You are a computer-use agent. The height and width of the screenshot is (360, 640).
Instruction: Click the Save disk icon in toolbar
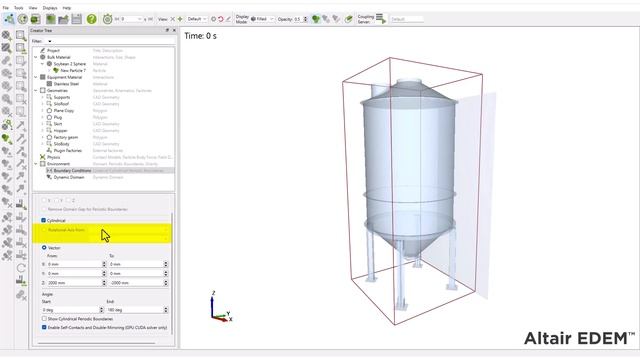tap(77, 19)
